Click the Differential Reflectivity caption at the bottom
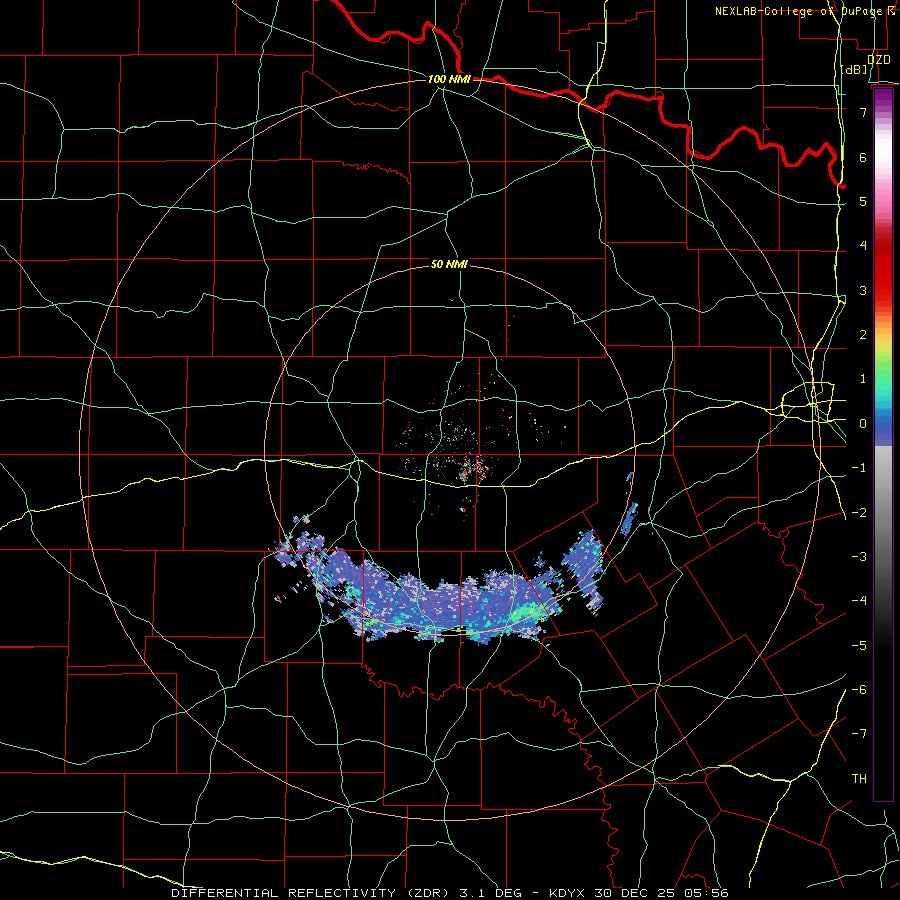The width and height of the screenshot is (900, 900). 449,893
